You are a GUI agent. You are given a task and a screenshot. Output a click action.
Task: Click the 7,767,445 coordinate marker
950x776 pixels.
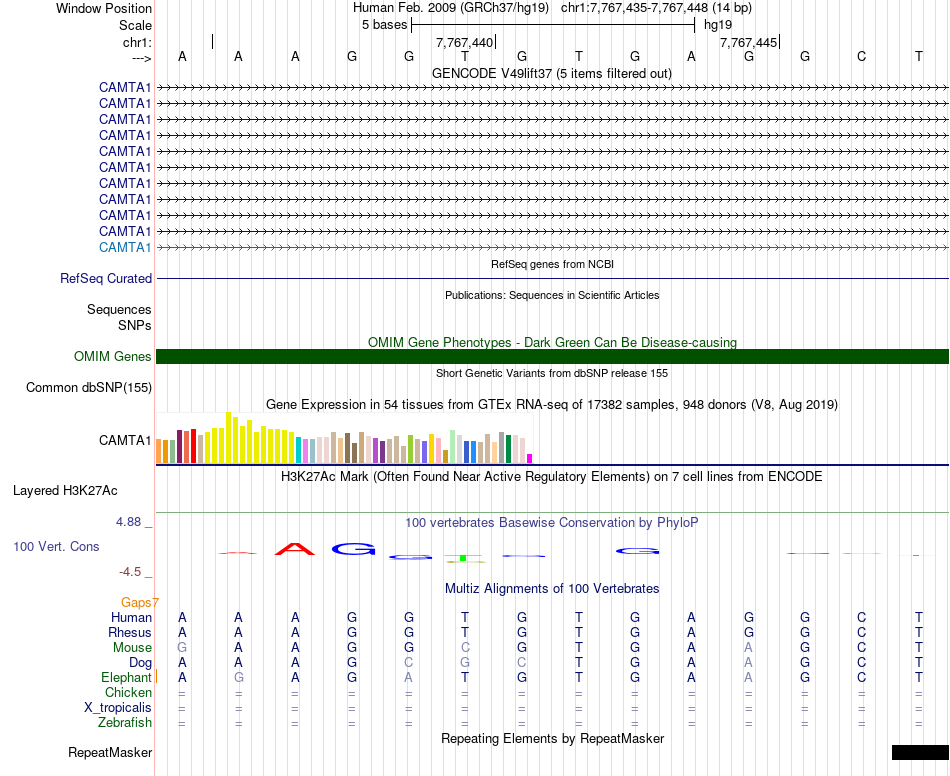click(748, 42)
